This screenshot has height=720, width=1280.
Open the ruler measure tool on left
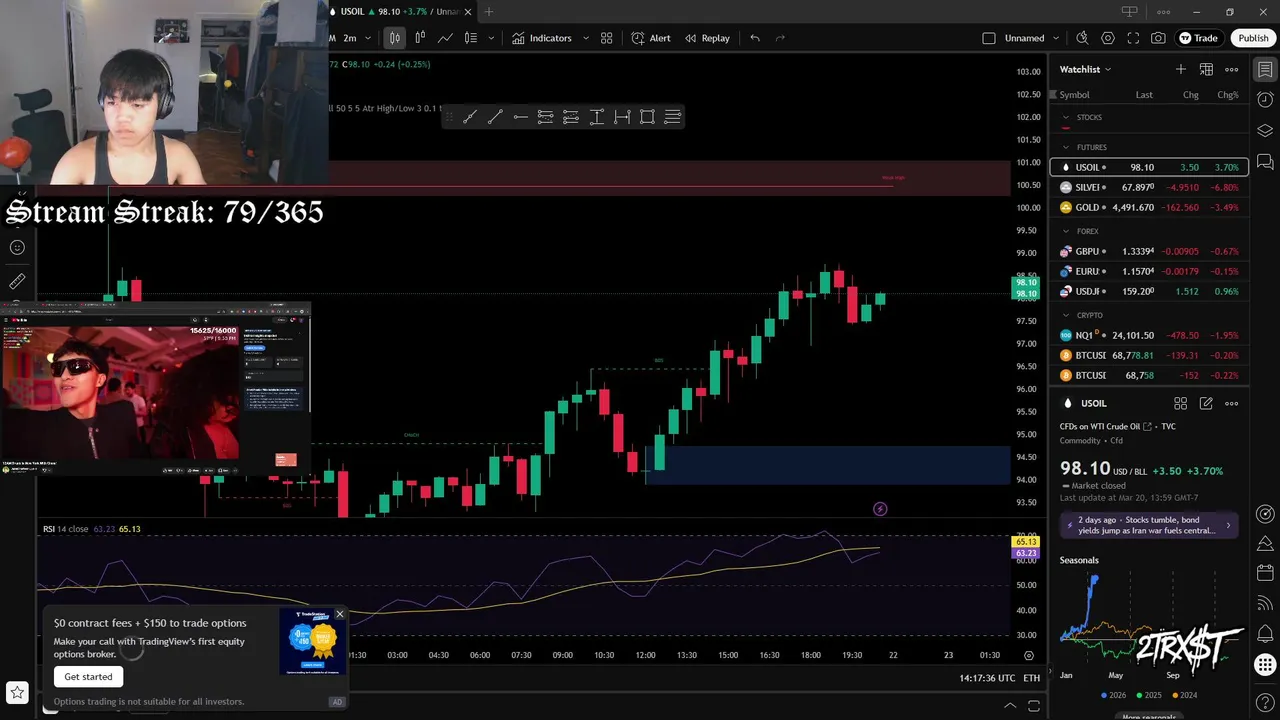(17, 282)
